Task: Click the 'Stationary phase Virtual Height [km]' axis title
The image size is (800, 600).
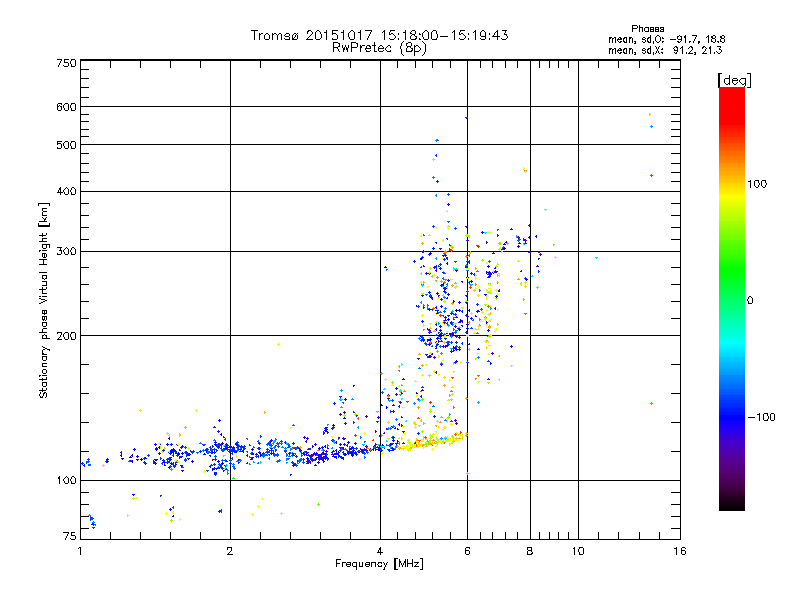Action: (x=44, y=300)
